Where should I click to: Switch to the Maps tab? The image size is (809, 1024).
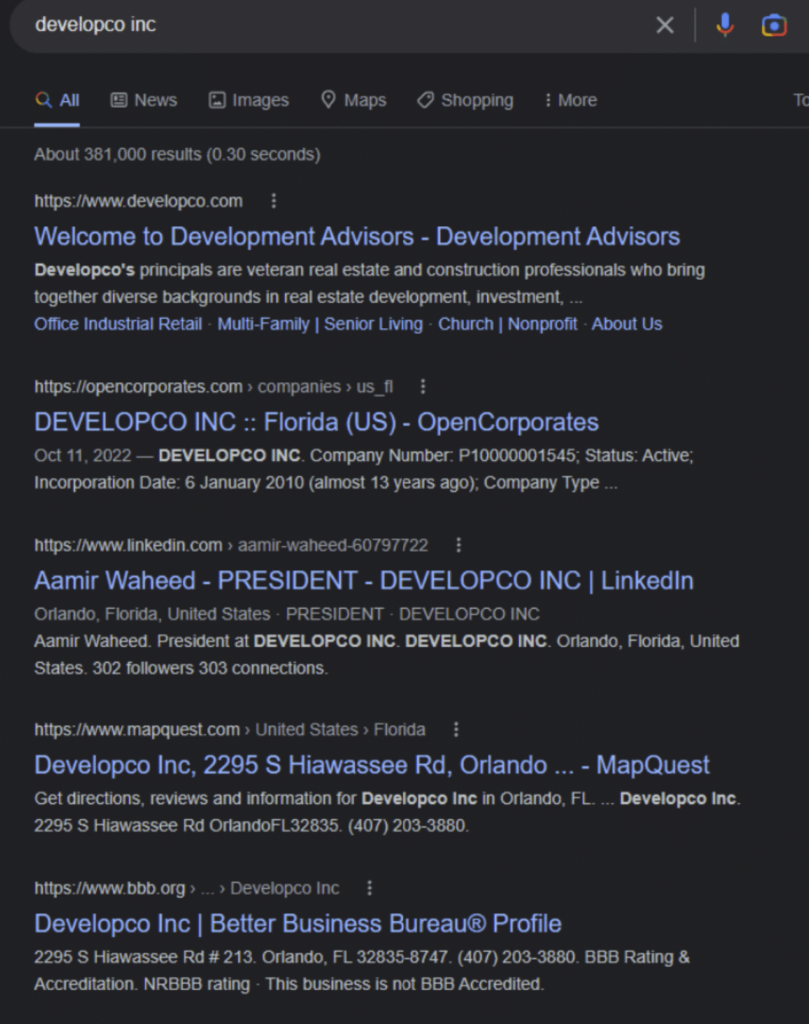click(x=354, y=100)
